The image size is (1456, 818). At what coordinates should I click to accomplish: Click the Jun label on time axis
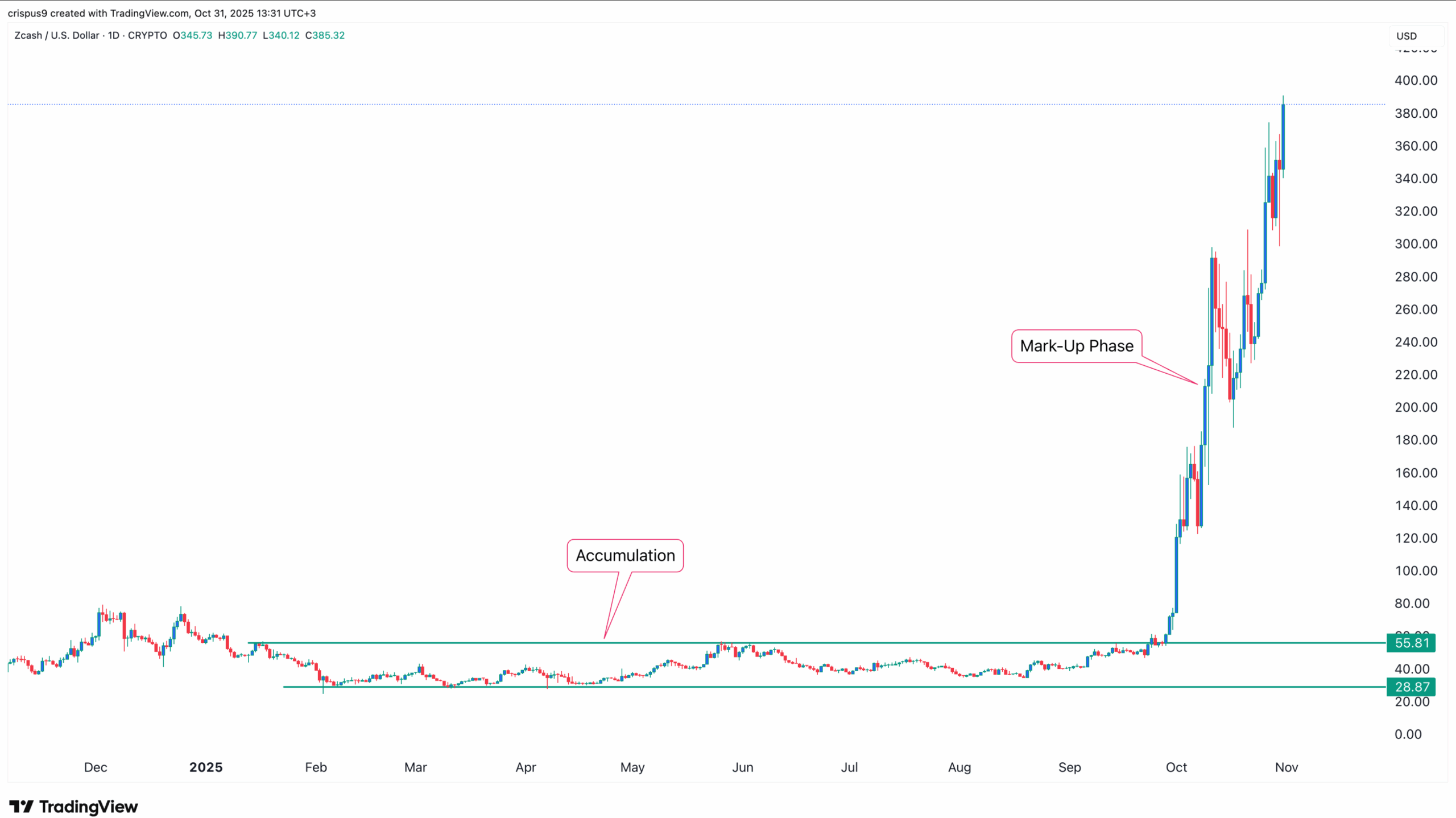[x=742, y=767]
